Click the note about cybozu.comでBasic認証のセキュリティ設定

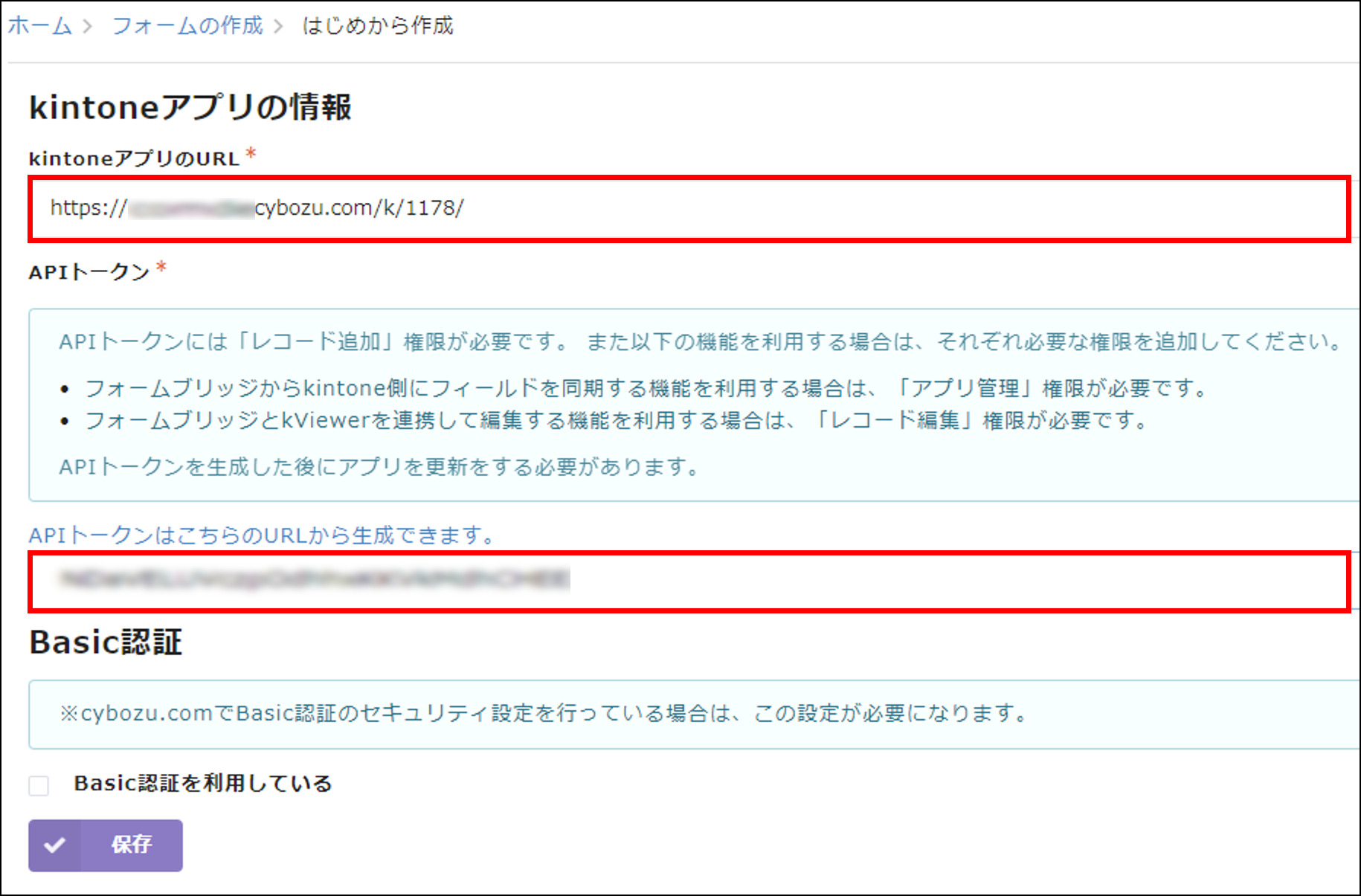click(x=544, y=713)
